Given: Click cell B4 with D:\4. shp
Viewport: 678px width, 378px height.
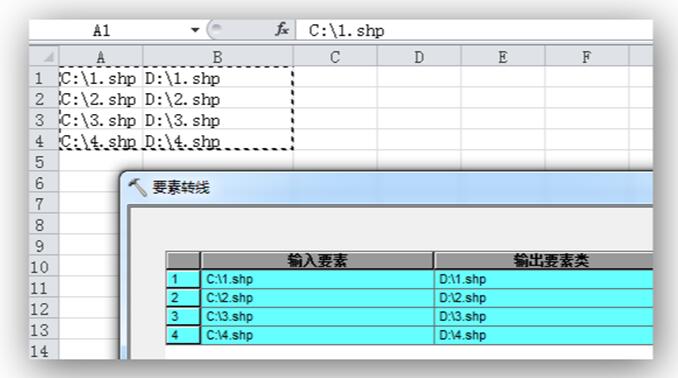Looking at the screenshot, I should [217, 141].
